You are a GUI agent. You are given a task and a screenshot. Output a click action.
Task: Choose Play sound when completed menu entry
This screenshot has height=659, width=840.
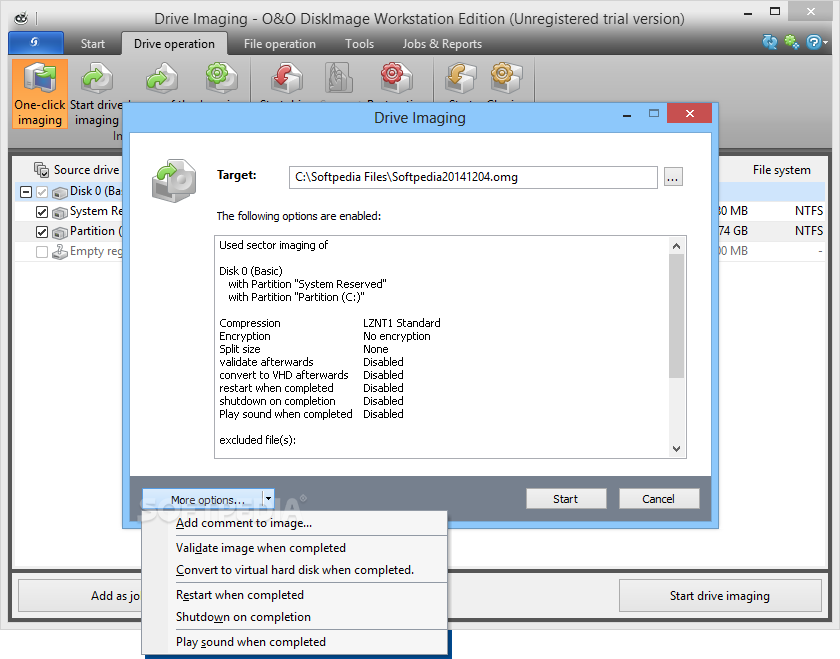[295, 642]
